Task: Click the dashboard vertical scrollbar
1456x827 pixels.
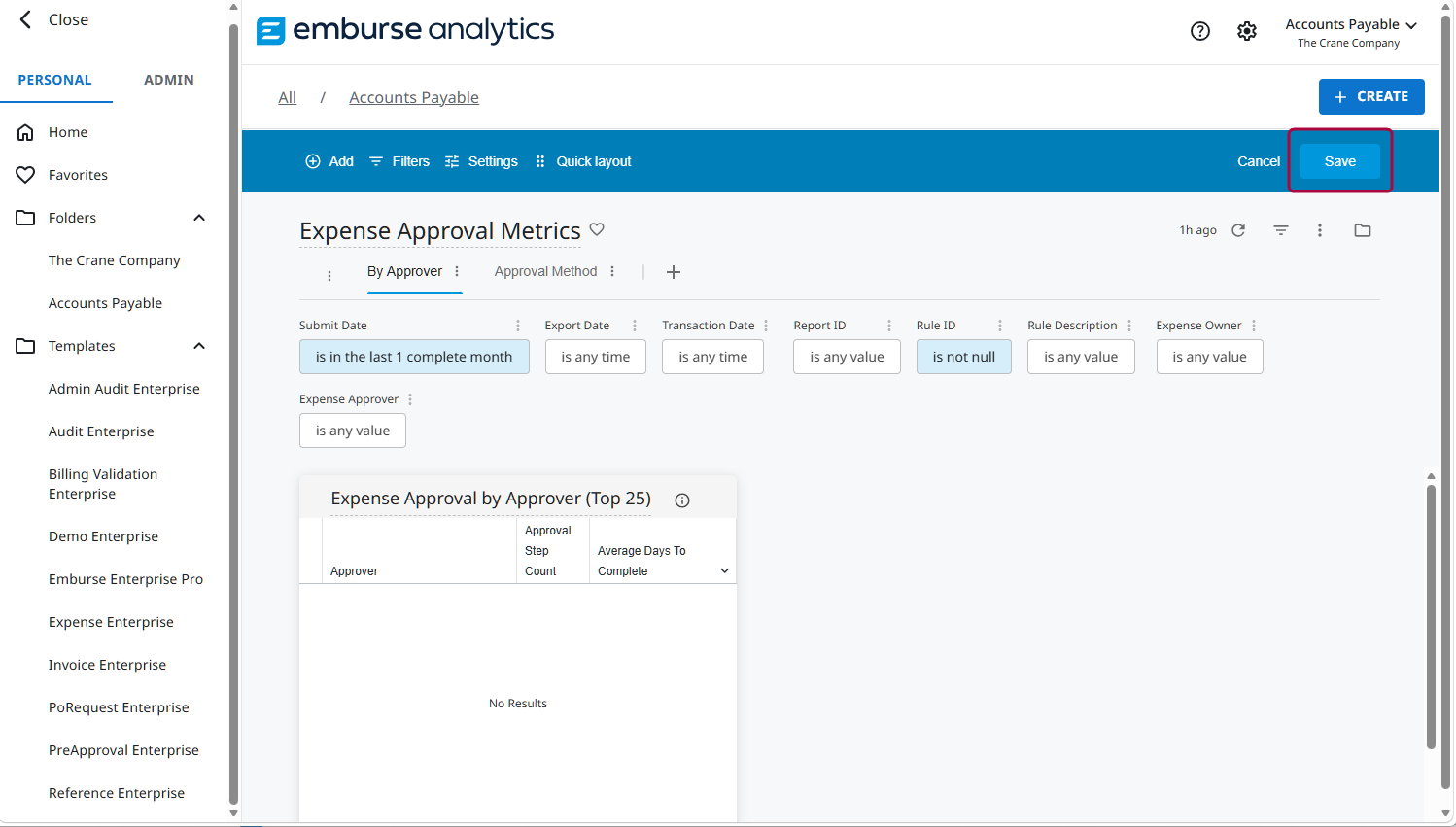Action: (1431, 617)
